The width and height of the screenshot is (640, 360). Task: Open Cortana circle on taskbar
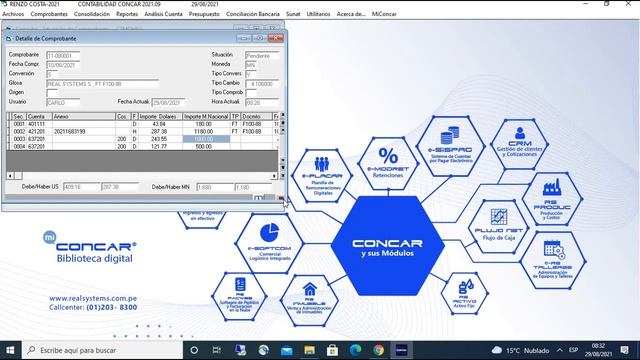pos(194,350)
